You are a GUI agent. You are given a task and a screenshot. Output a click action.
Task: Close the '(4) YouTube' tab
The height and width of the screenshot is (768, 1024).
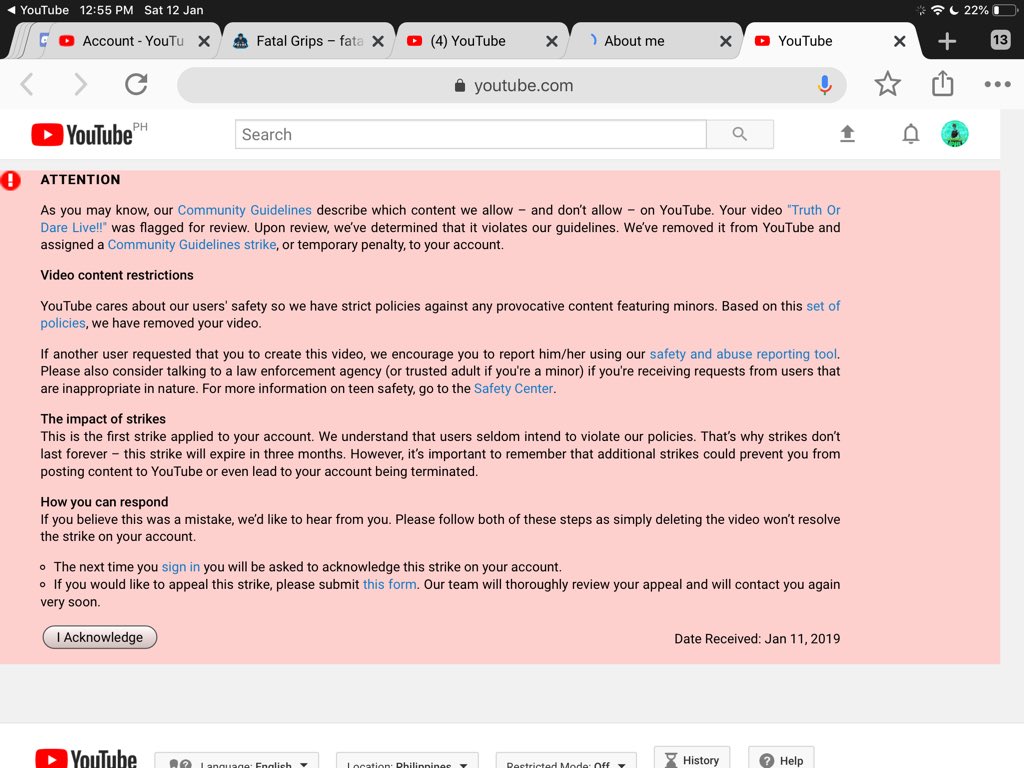[551, 41]
